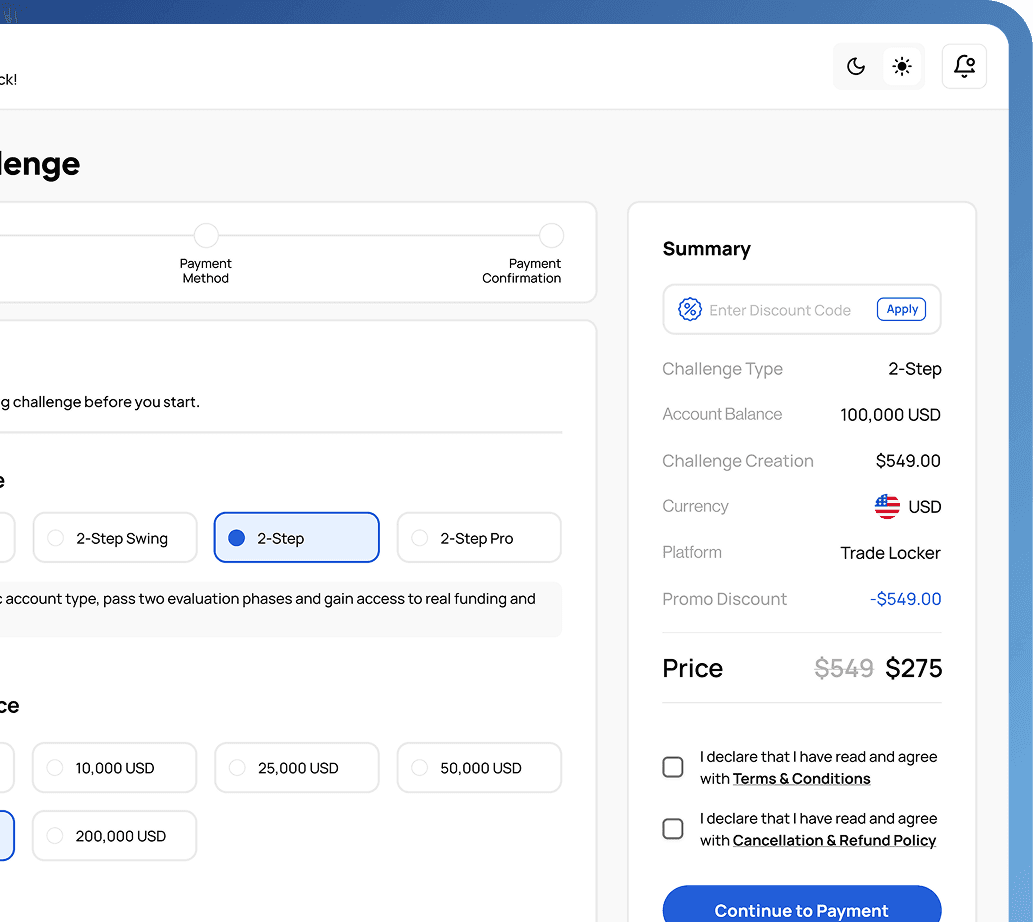Click the Payment Confirmation step circle
Viewport: 1033px width, 922px height.
click(x=551, y=236)
